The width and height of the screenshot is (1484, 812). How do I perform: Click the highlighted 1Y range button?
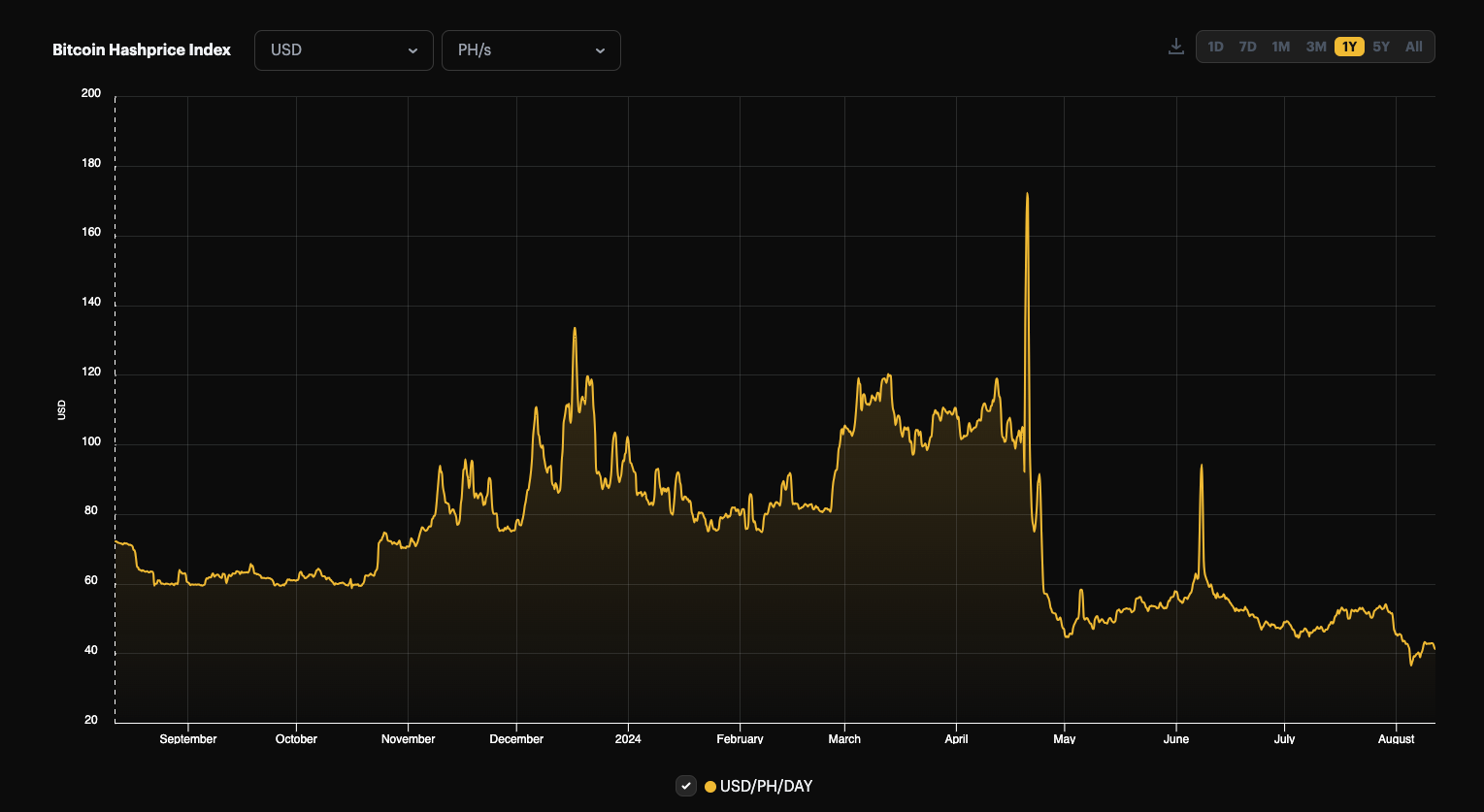click(1348, 46)
